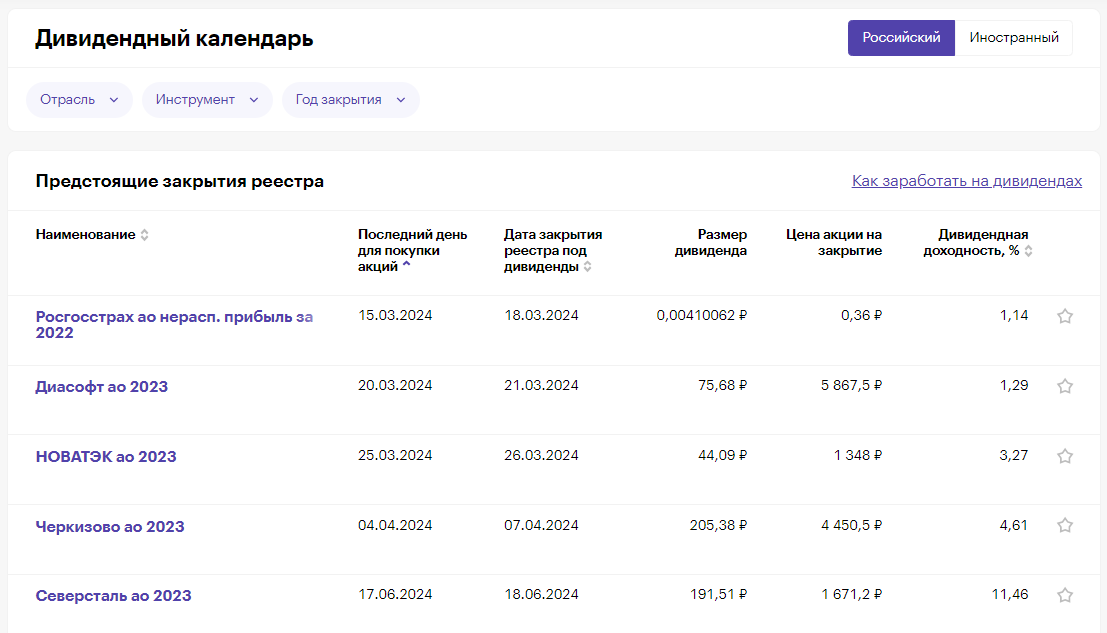The width and height of the screenshot is (1107, 633).
Task: Select share price 5 867,5 ₽
Action: [x=851, y=385]
